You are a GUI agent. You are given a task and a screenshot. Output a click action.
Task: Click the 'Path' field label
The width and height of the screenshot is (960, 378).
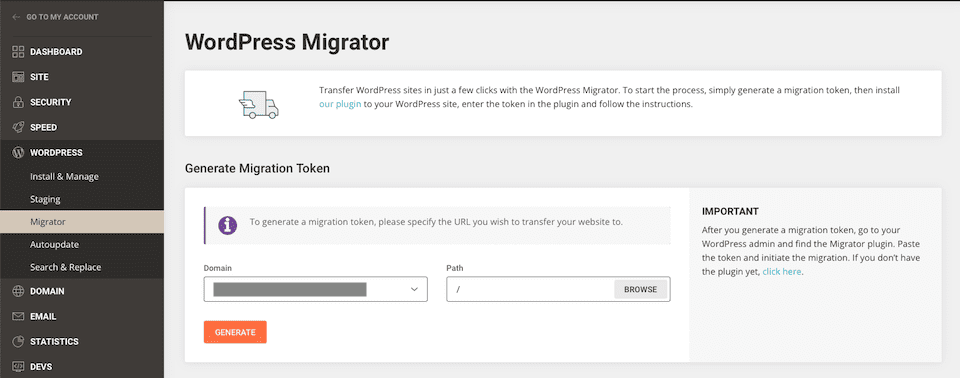tap(455, 268)
